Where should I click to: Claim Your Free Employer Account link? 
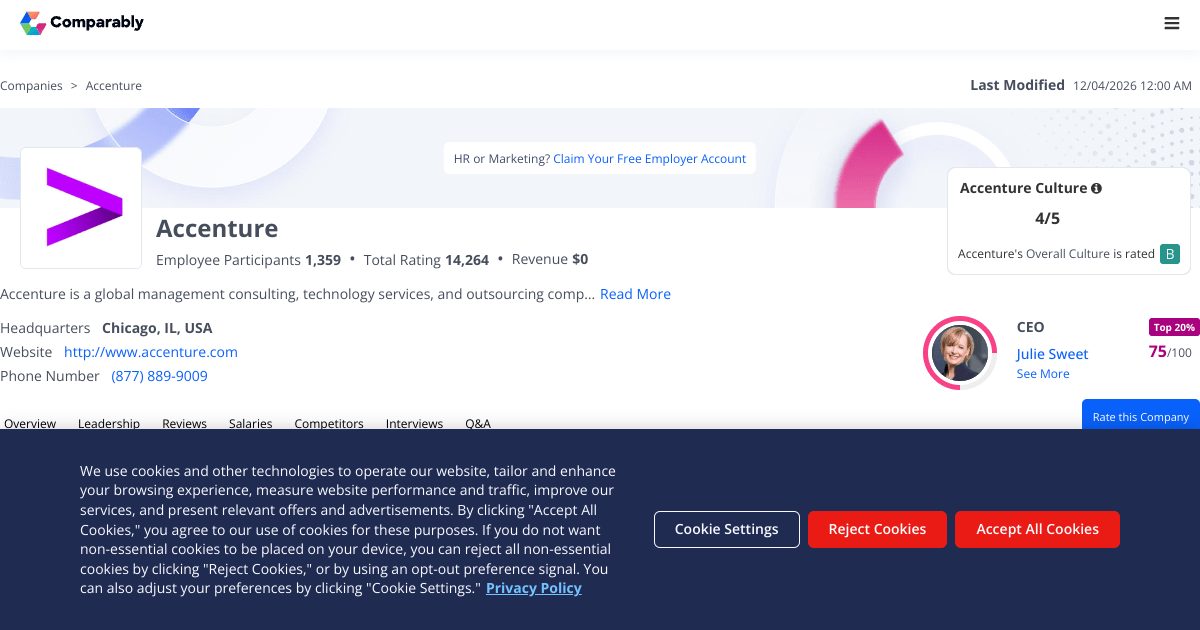tap(650, 159)
